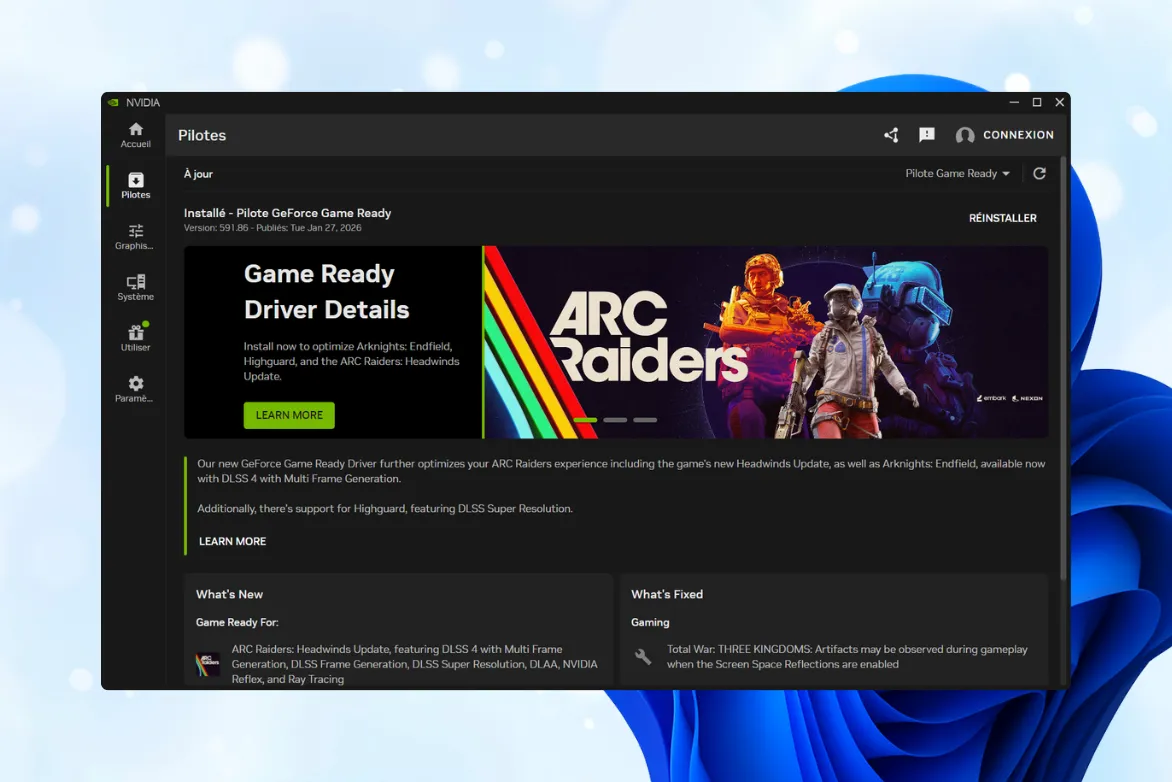Click the share icon in header
The image size is (1172, 782).
(x=891, y=135)
